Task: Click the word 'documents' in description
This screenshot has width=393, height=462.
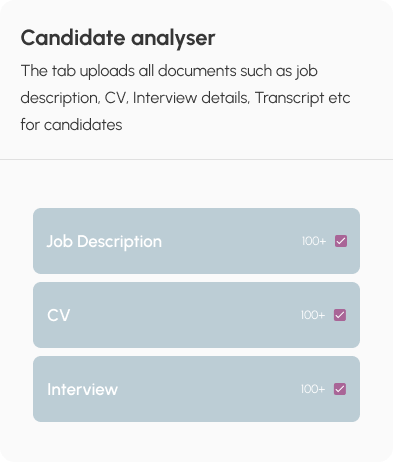Action: tap(197, 71)
